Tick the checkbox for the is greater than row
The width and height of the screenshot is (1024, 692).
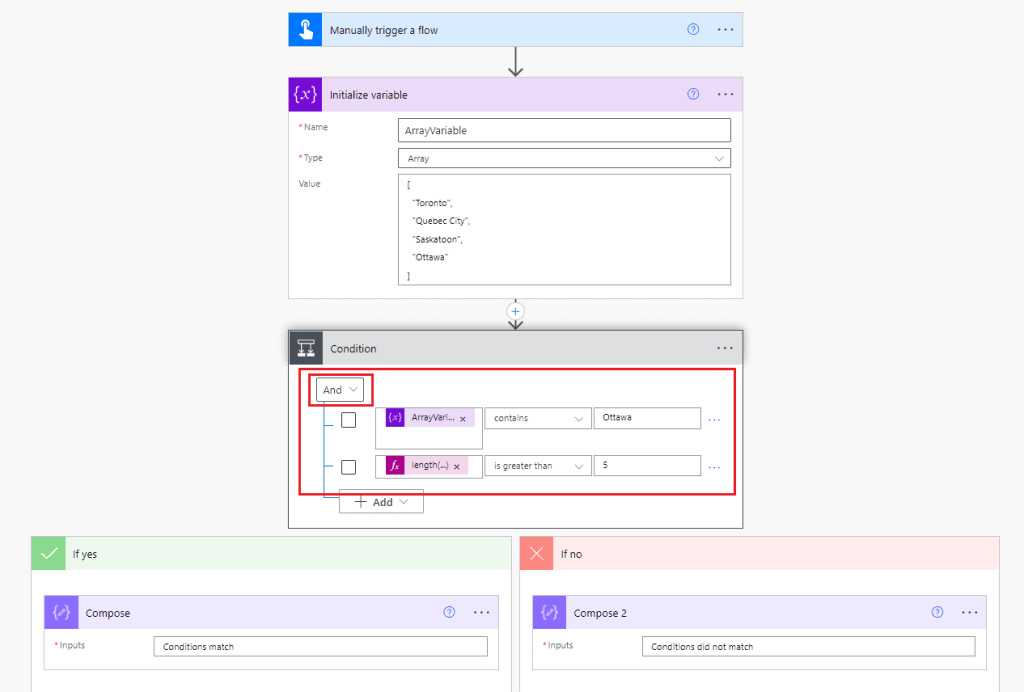tap(349, 467)
